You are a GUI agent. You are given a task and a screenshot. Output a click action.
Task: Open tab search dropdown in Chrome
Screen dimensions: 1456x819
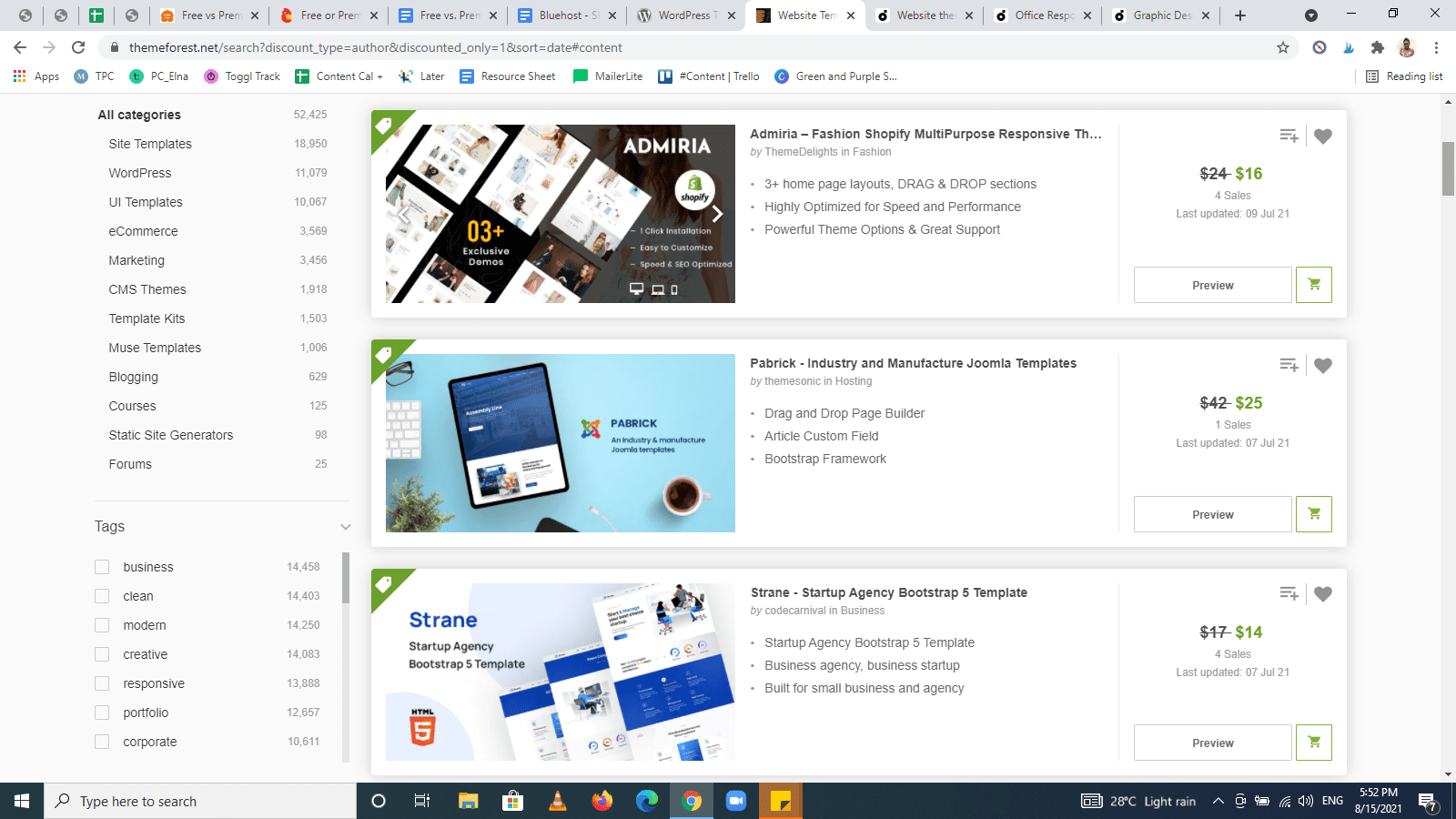[1310, 15]
